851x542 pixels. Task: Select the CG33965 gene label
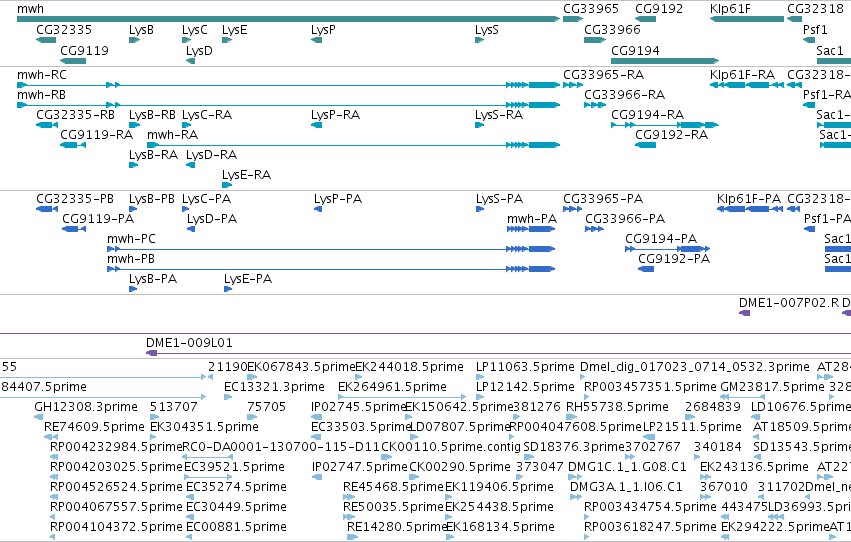(x=590, y=9)
